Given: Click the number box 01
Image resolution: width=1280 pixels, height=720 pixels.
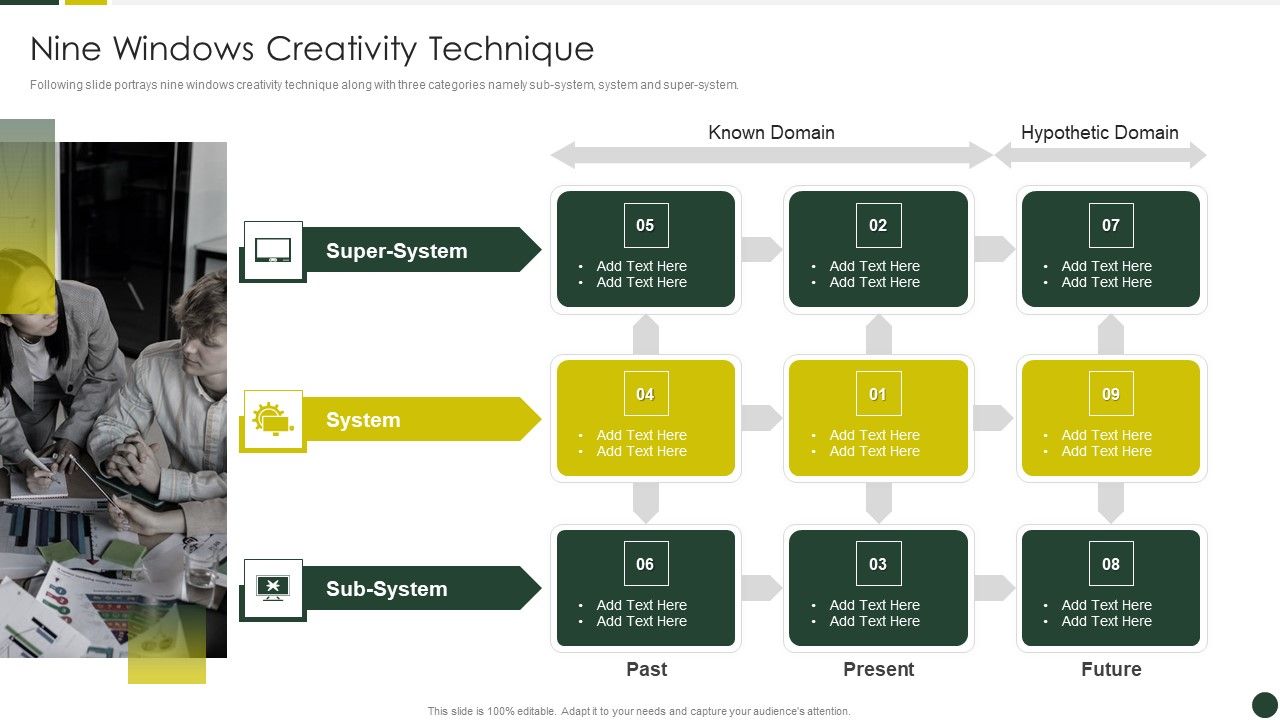Looking at the screenshot, I should [x=878, y=394].
